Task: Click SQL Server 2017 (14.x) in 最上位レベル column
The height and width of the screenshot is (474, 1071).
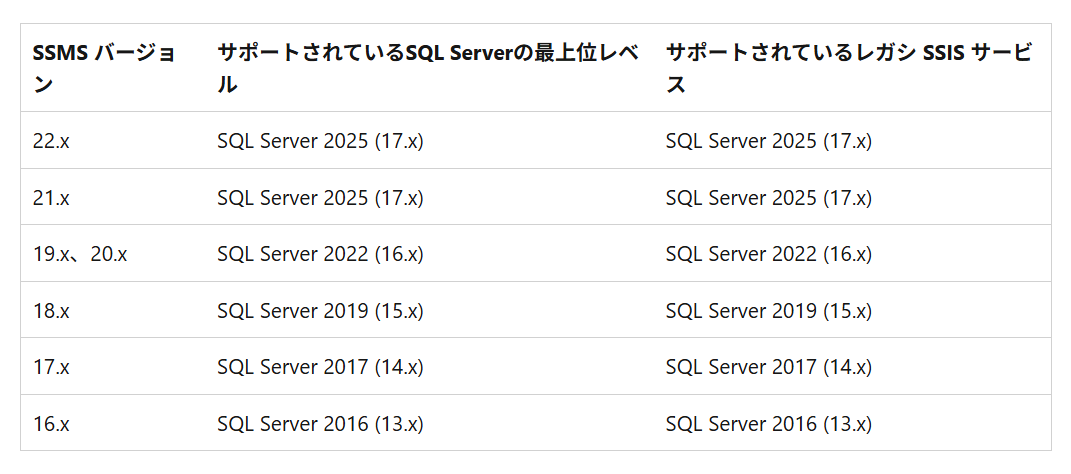Action: pos(320,367)
